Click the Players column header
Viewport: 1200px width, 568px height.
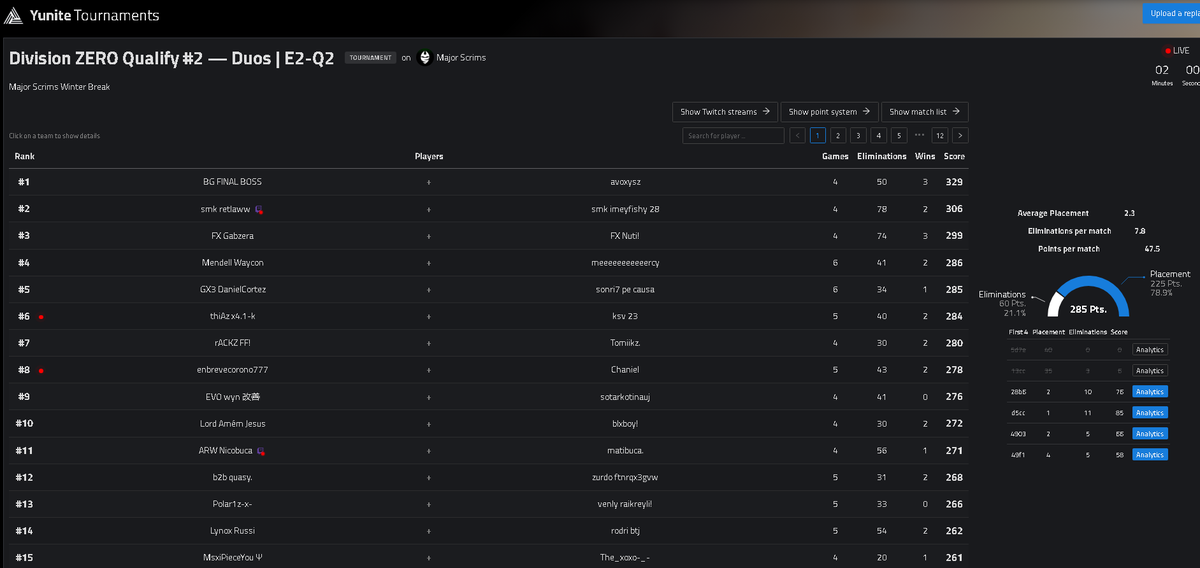click(x=429, y=156)
